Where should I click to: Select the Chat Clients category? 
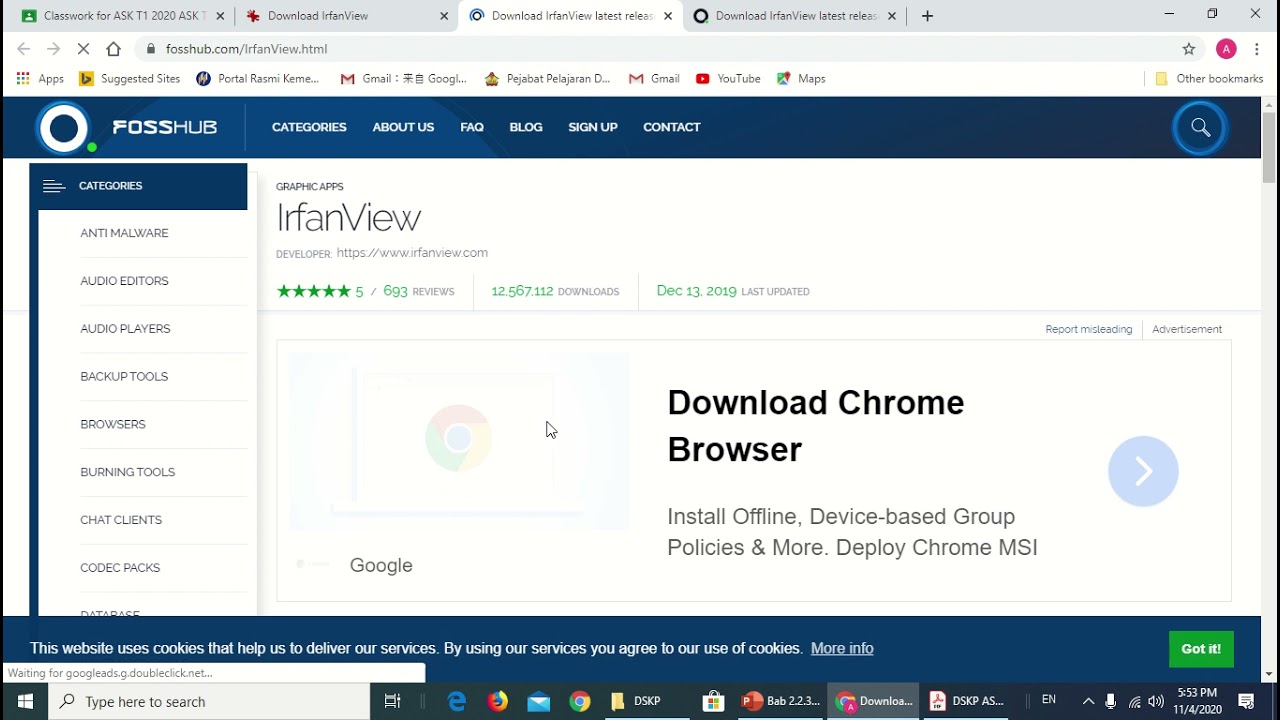(x=121, y=520)
